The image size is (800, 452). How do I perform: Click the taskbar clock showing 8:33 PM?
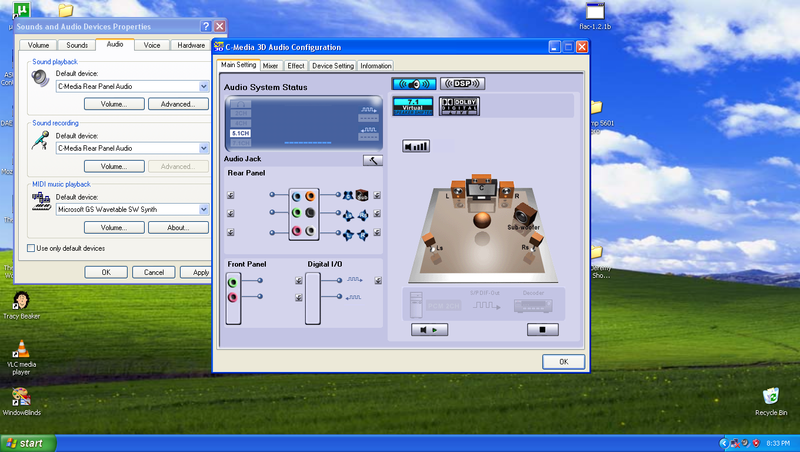click(x=778, y=443)
